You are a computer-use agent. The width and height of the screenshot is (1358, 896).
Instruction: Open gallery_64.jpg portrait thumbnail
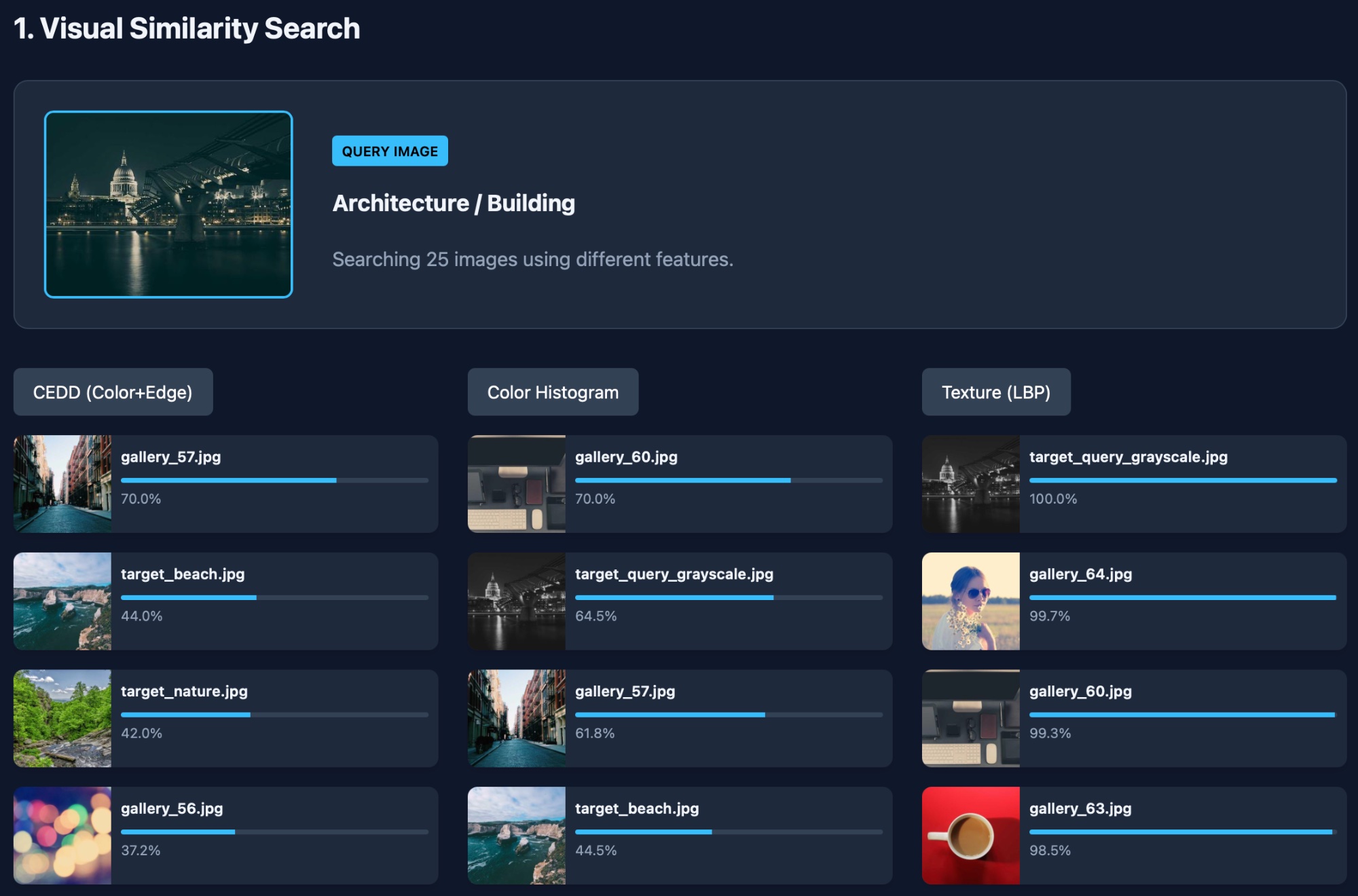971,601
